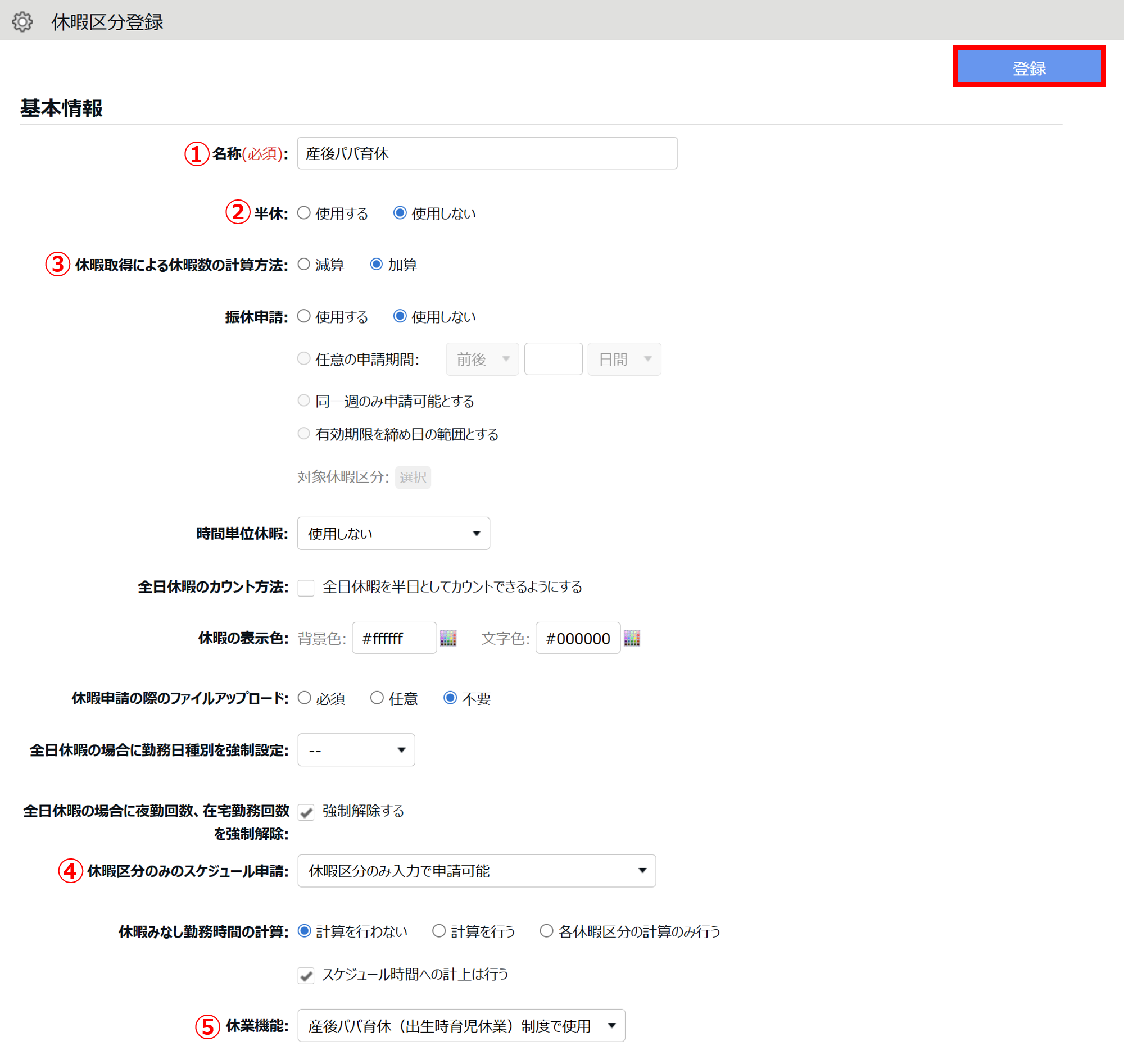Open the 勤務日種別を強制設定 dropdown

(356, 750)
